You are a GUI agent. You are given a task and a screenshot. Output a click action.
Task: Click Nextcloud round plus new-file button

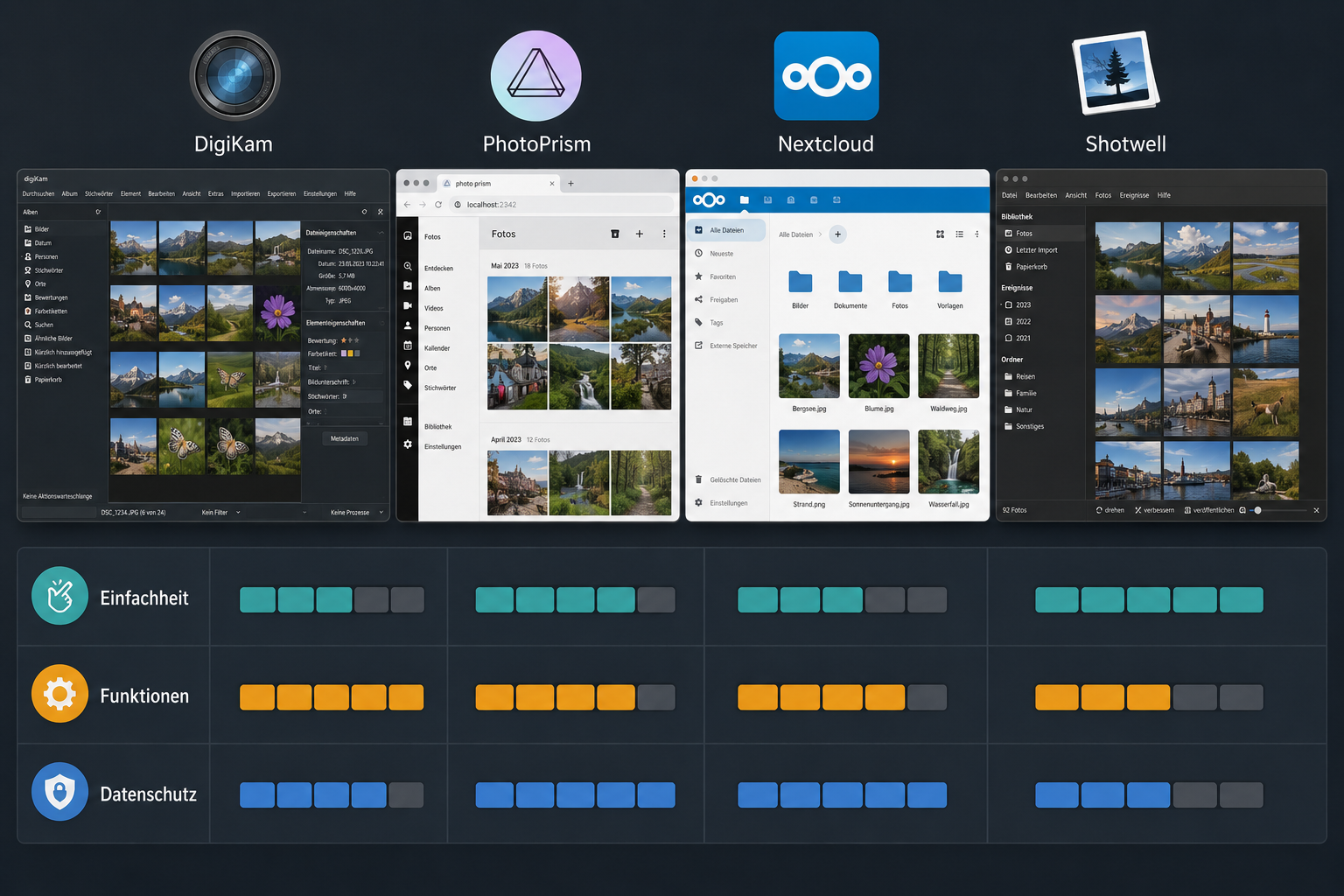pos(837,234)
